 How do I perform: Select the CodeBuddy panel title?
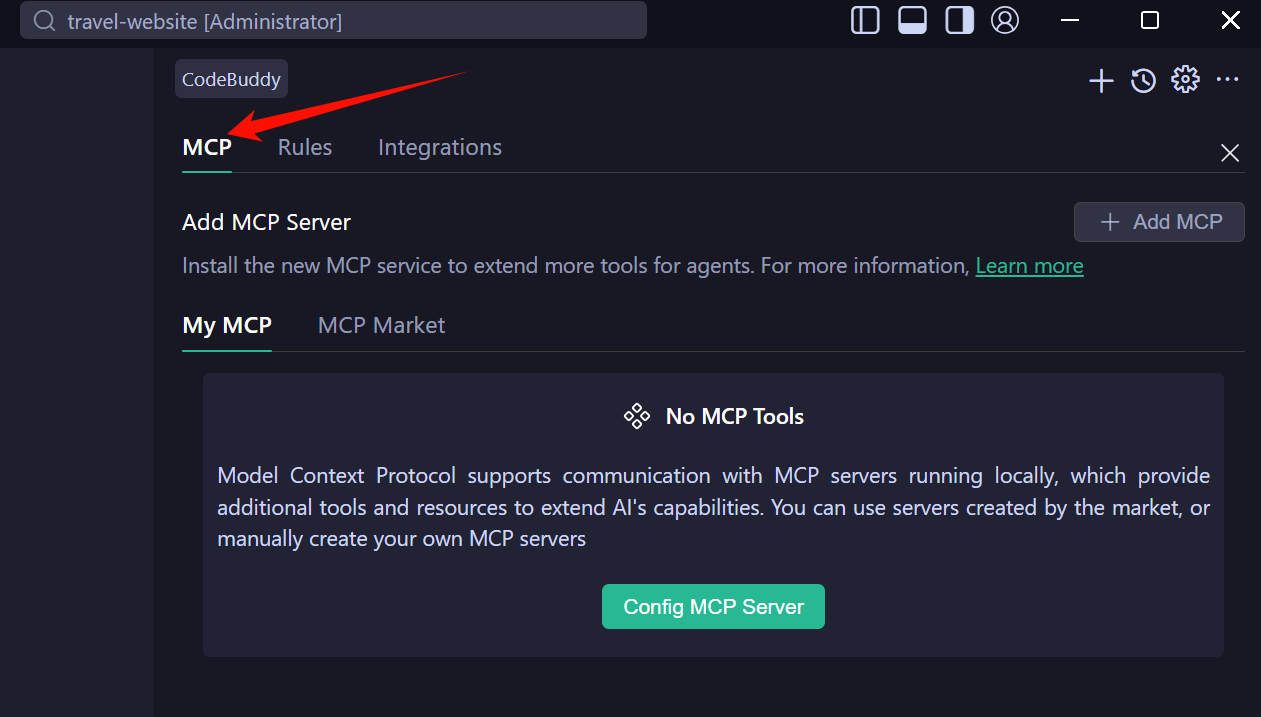(231, 80)
